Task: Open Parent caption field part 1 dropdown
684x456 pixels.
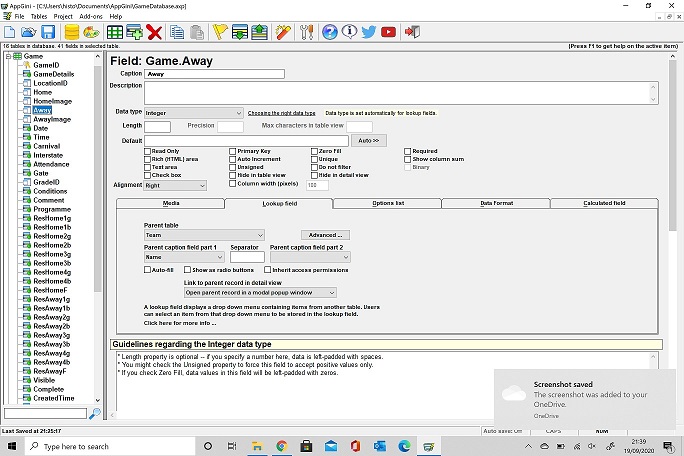Action: (184, 257)
